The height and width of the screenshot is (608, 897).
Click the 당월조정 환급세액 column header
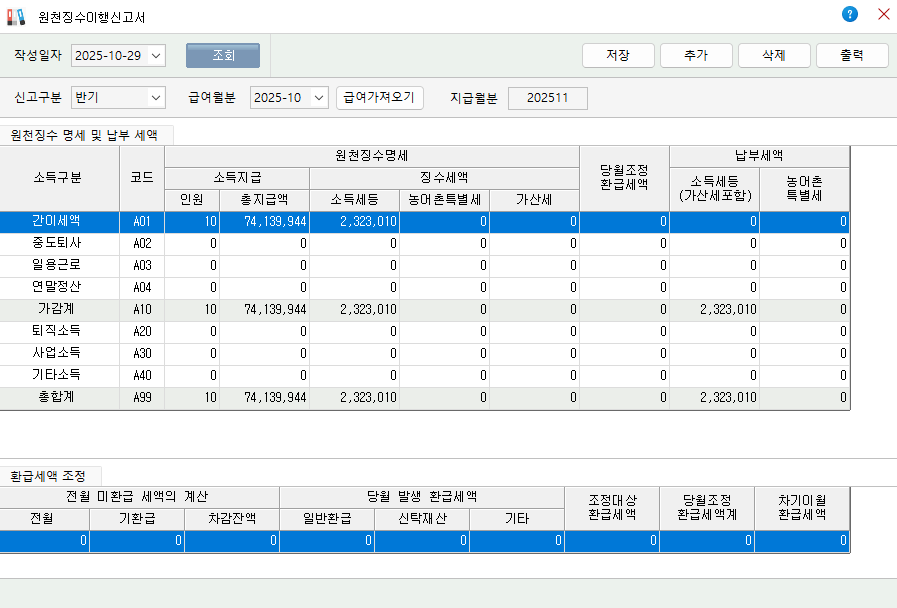[x=624, y=178]
